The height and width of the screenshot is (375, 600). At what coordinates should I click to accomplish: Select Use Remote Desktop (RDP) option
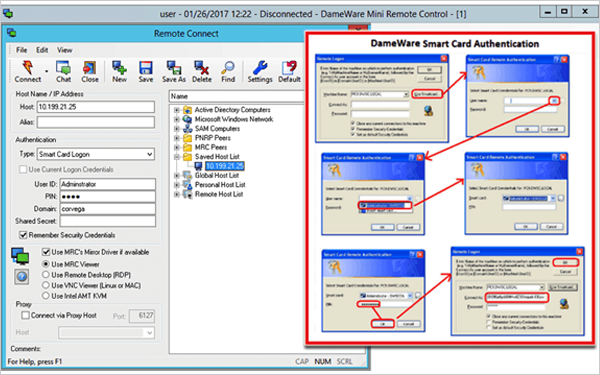point(46,275)
